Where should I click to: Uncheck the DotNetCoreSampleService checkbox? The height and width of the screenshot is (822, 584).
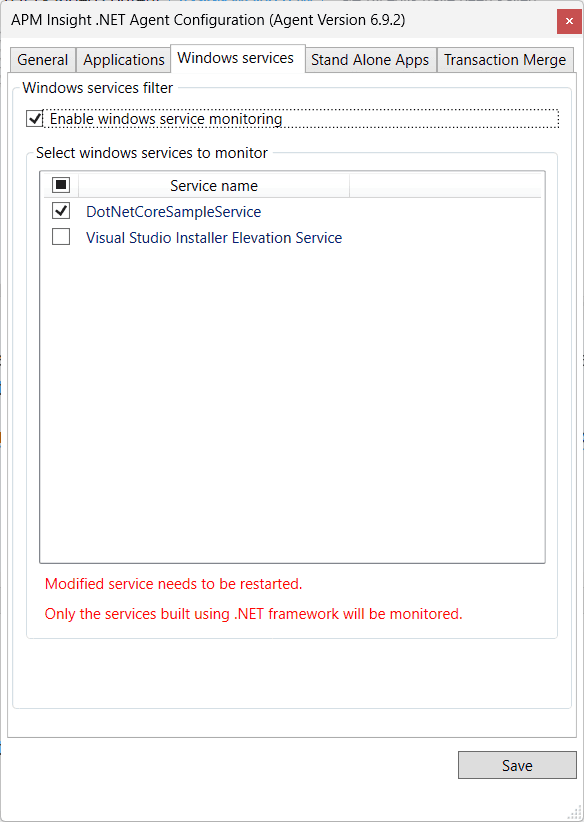point(61,211)
